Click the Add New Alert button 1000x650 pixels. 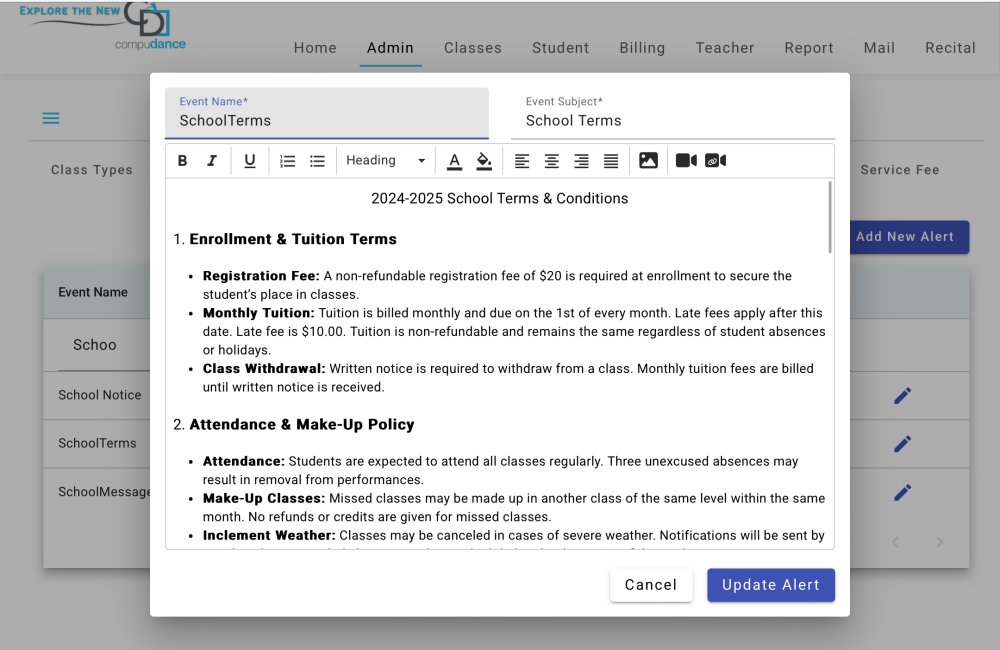pos(909,237)
